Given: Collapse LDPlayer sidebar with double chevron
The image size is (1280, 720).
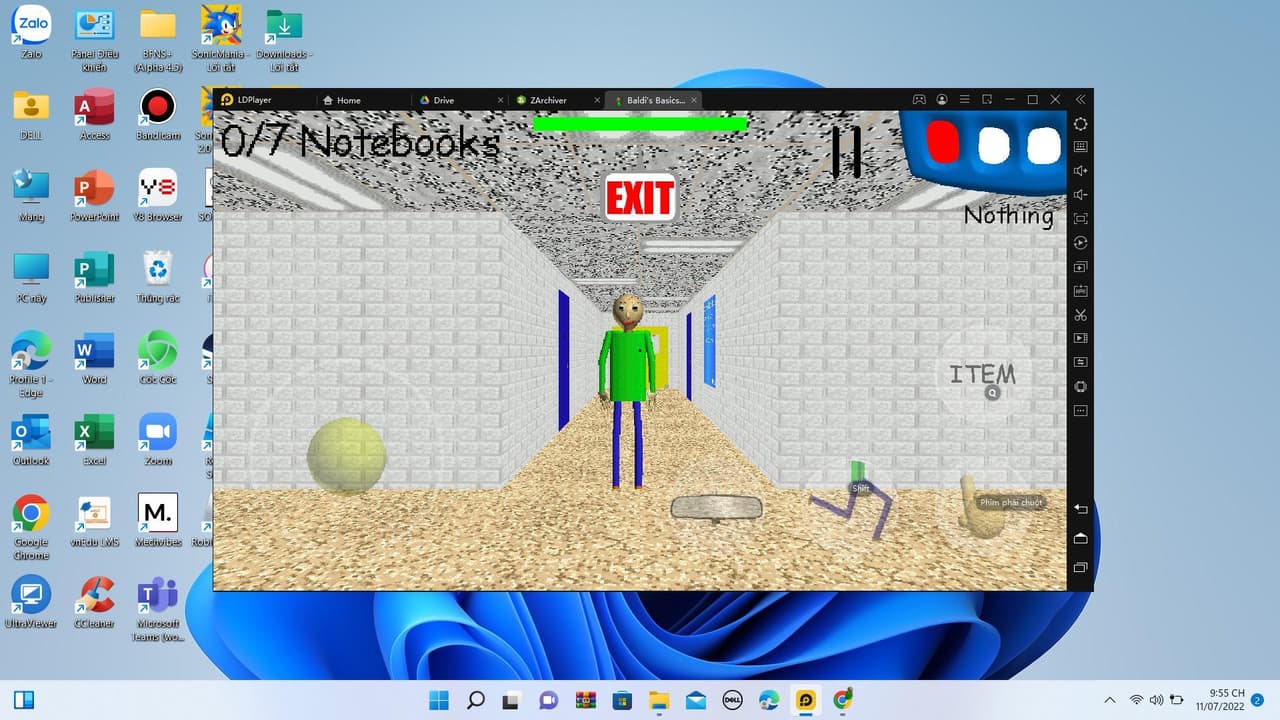Looking at the screenshot, I should pos(1080,100).
